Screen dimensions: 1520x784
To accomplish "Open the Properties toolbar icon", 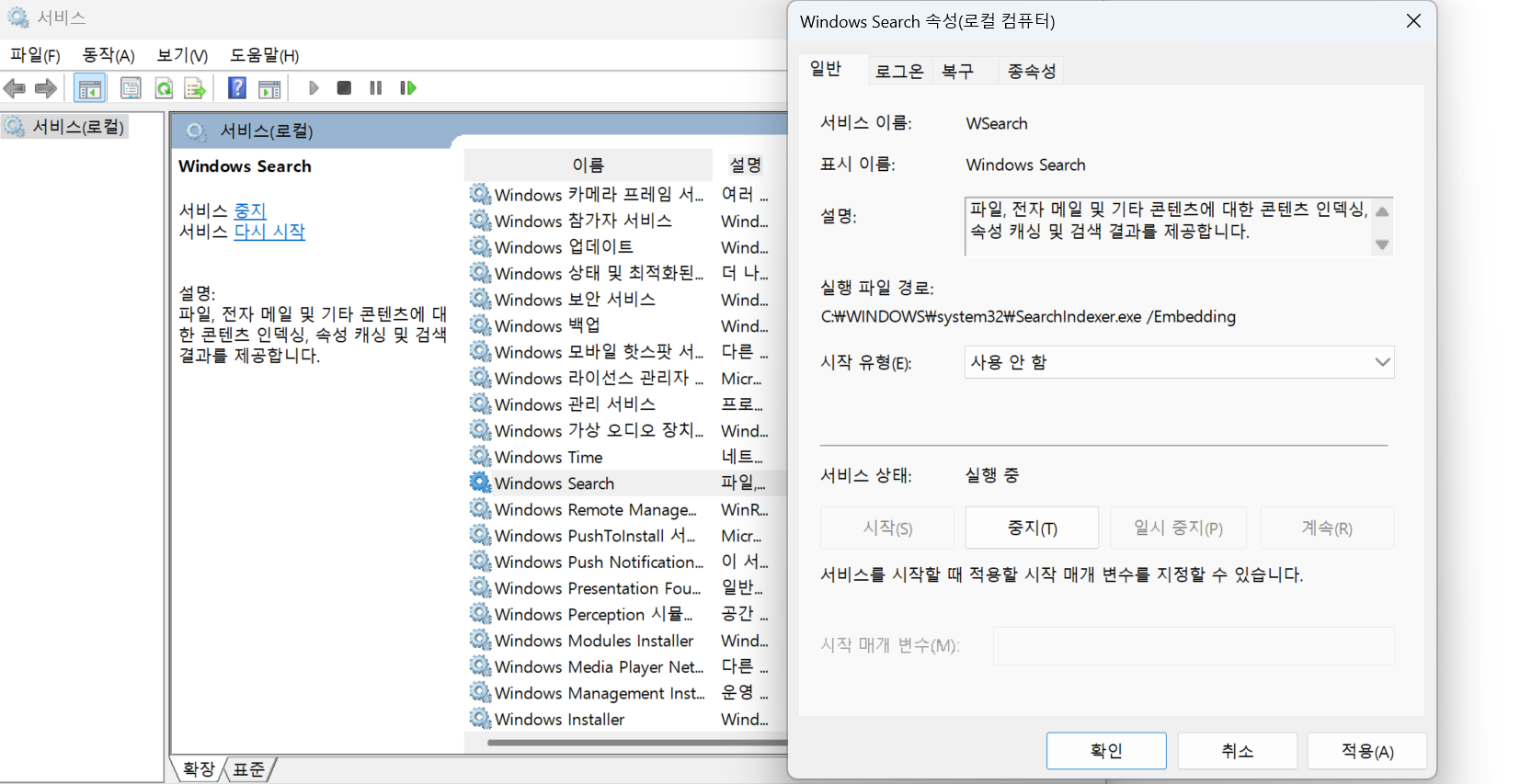I will tap(131, 88).
